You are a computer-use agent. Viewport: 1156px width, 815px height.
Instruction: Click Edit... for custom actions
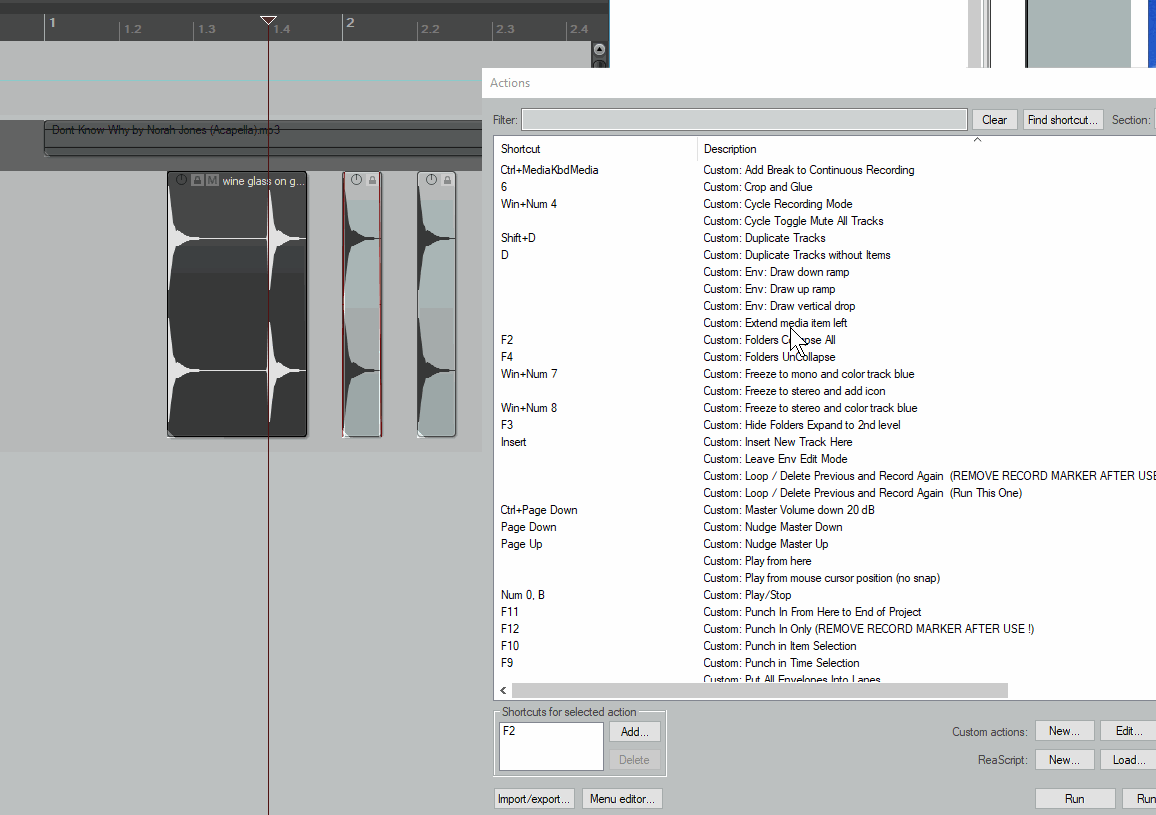point(1129,731)
